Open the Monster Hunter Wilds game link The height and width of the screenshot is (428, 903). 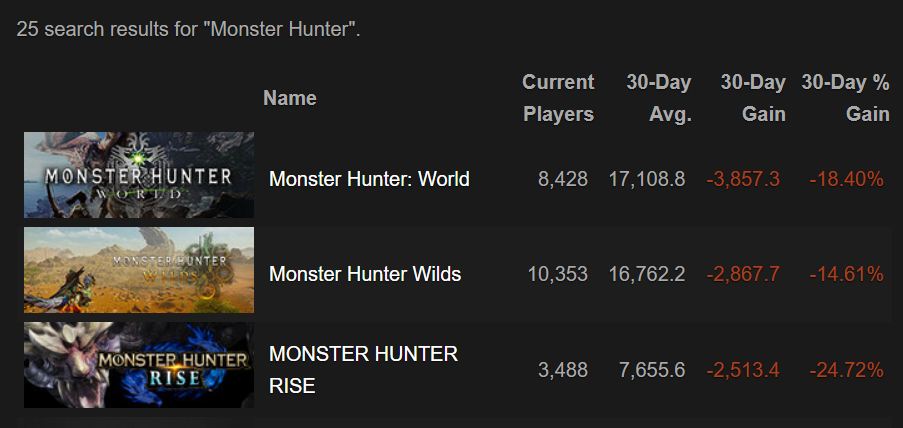tap(365, 274)
